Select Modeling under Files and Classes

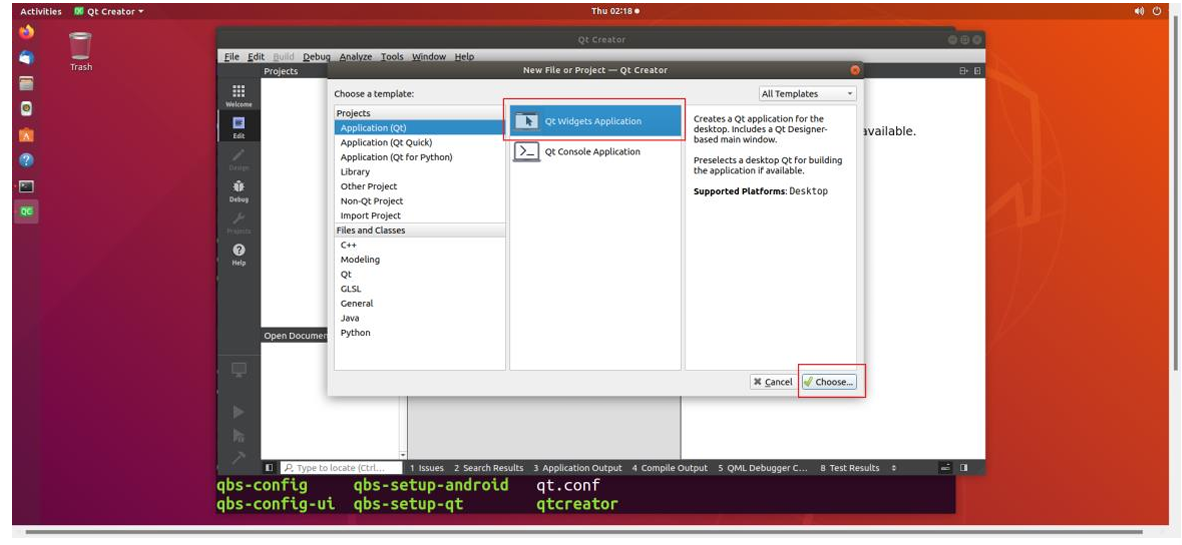tap(419, 259)
